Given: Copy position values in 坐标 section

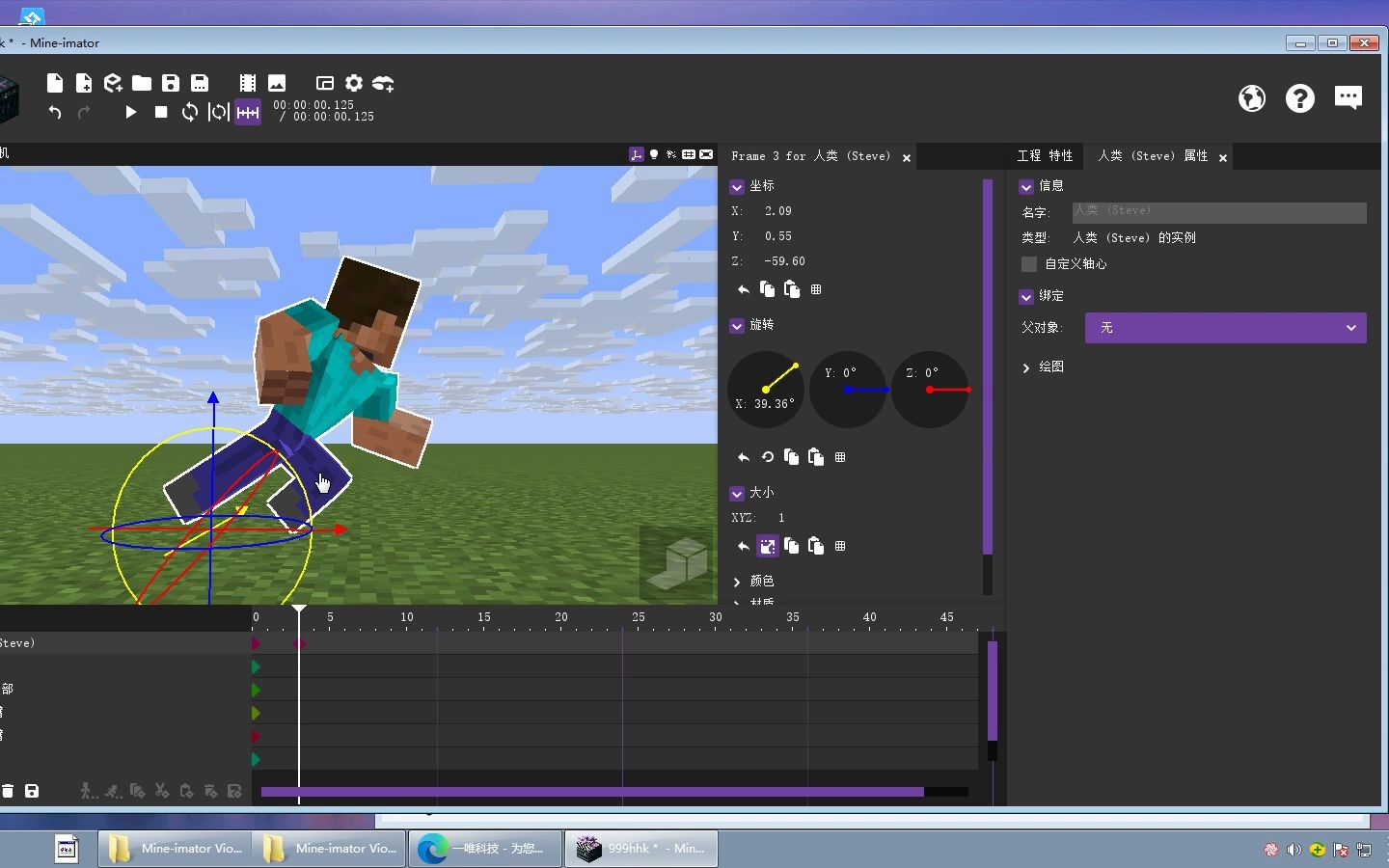Looking at the screenshot, I should click(767, 289).
